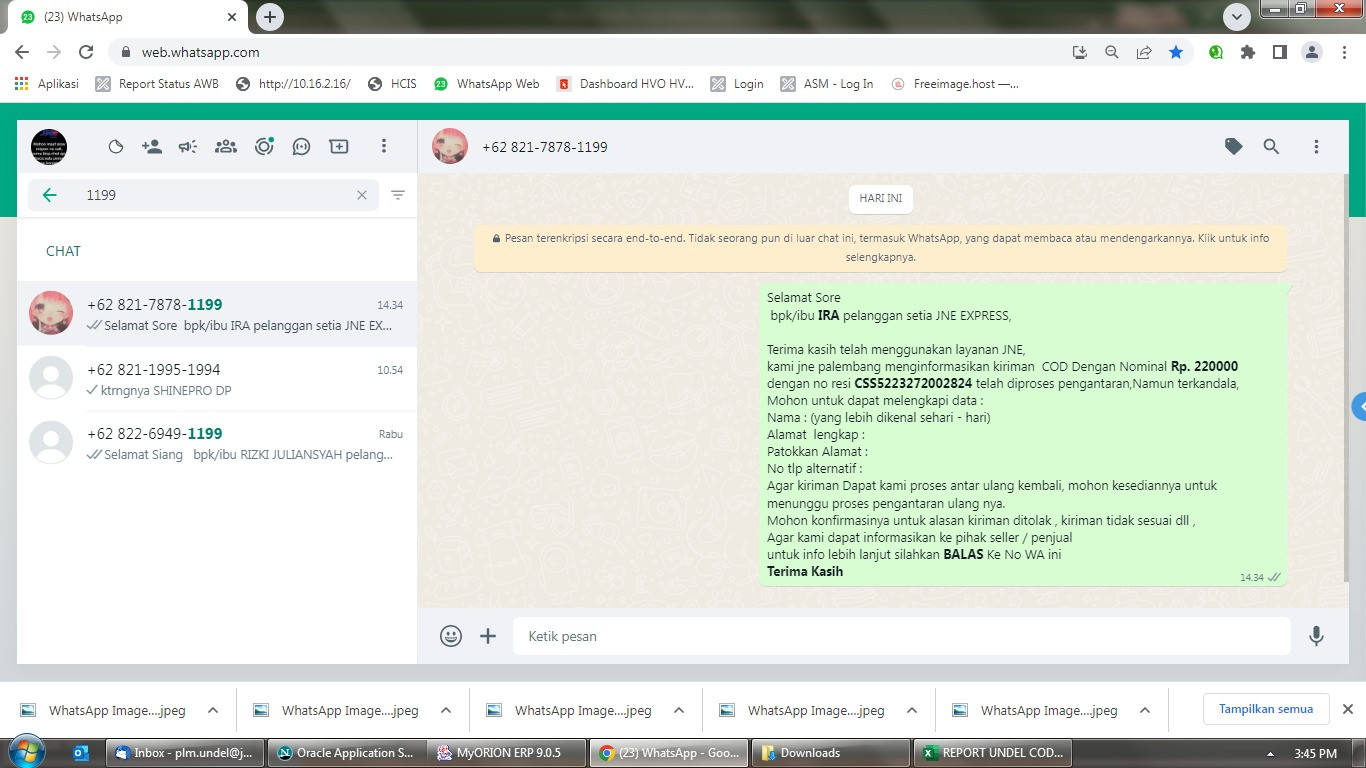
Task: Search within the conversation via magnifier icon
Action: pyautogui.click(x=1271, y=147)
